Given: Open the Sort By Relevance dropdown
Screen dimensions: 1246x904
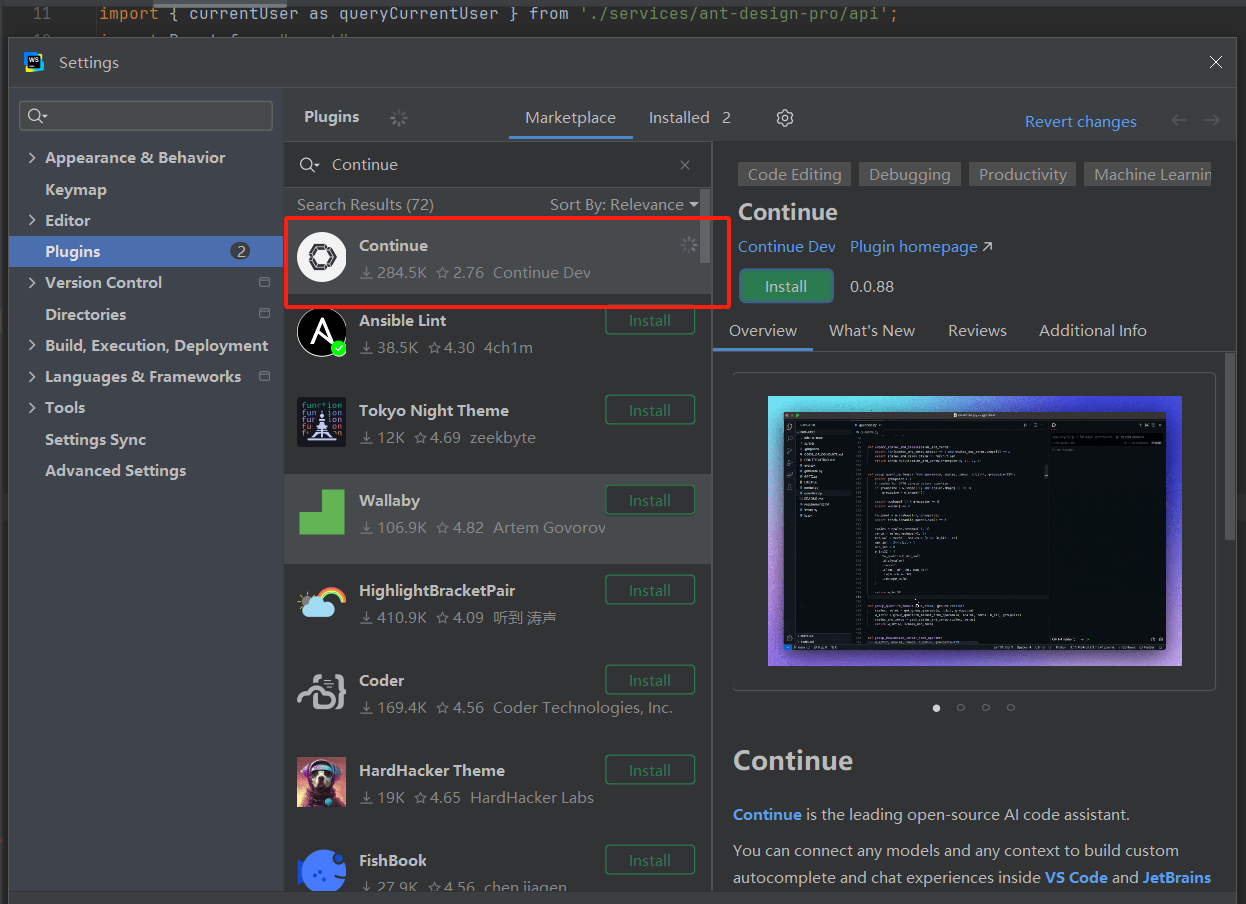Looking at the screenshot, I should point(624,205).
